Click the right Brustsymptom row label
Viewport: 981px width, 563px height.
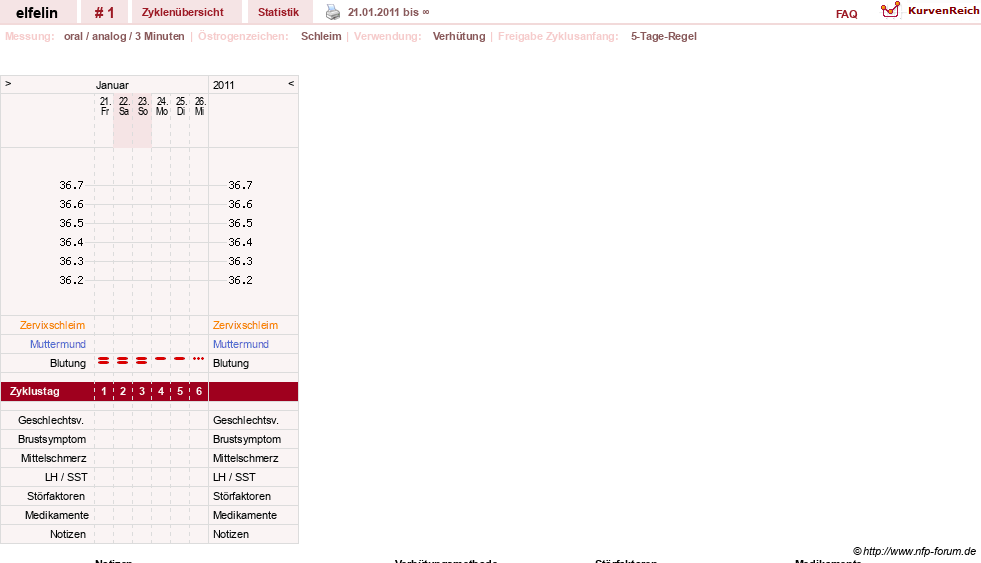(247, 439)
